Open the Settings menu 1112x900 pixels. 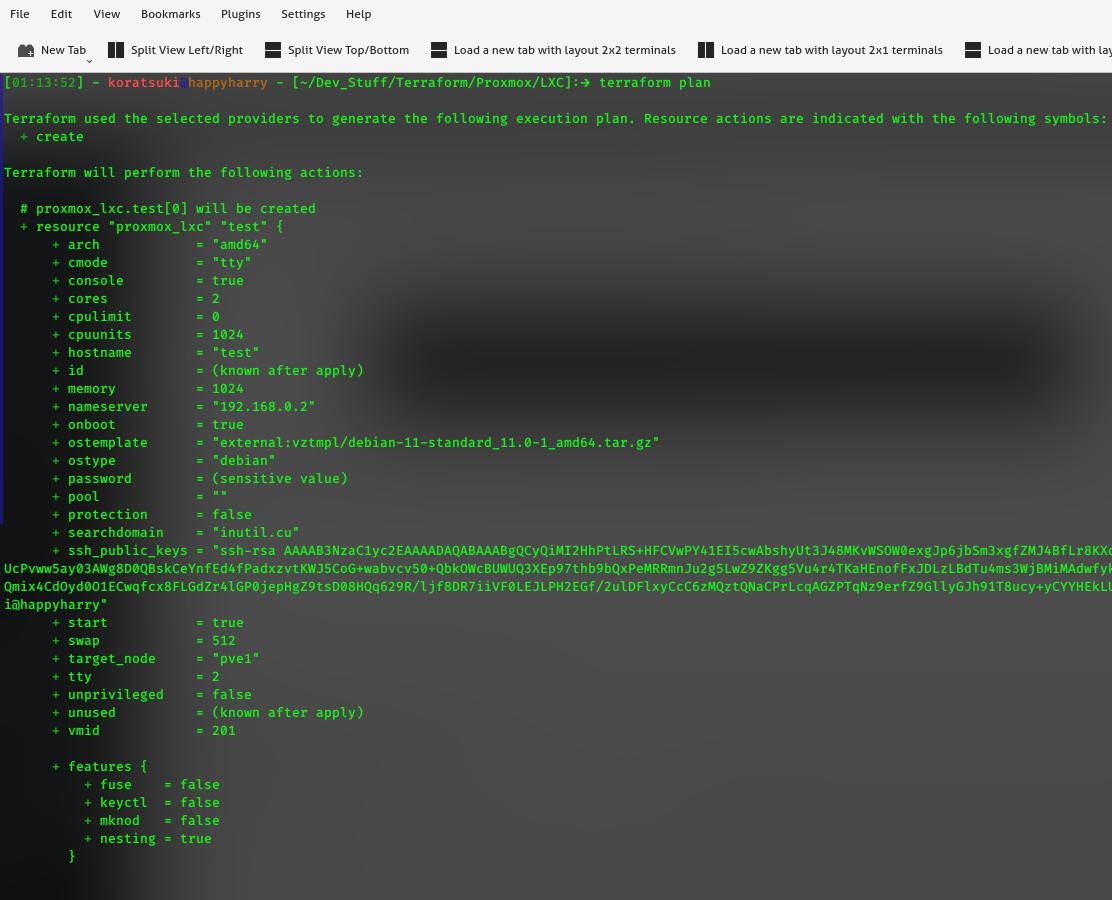(303, 14)
